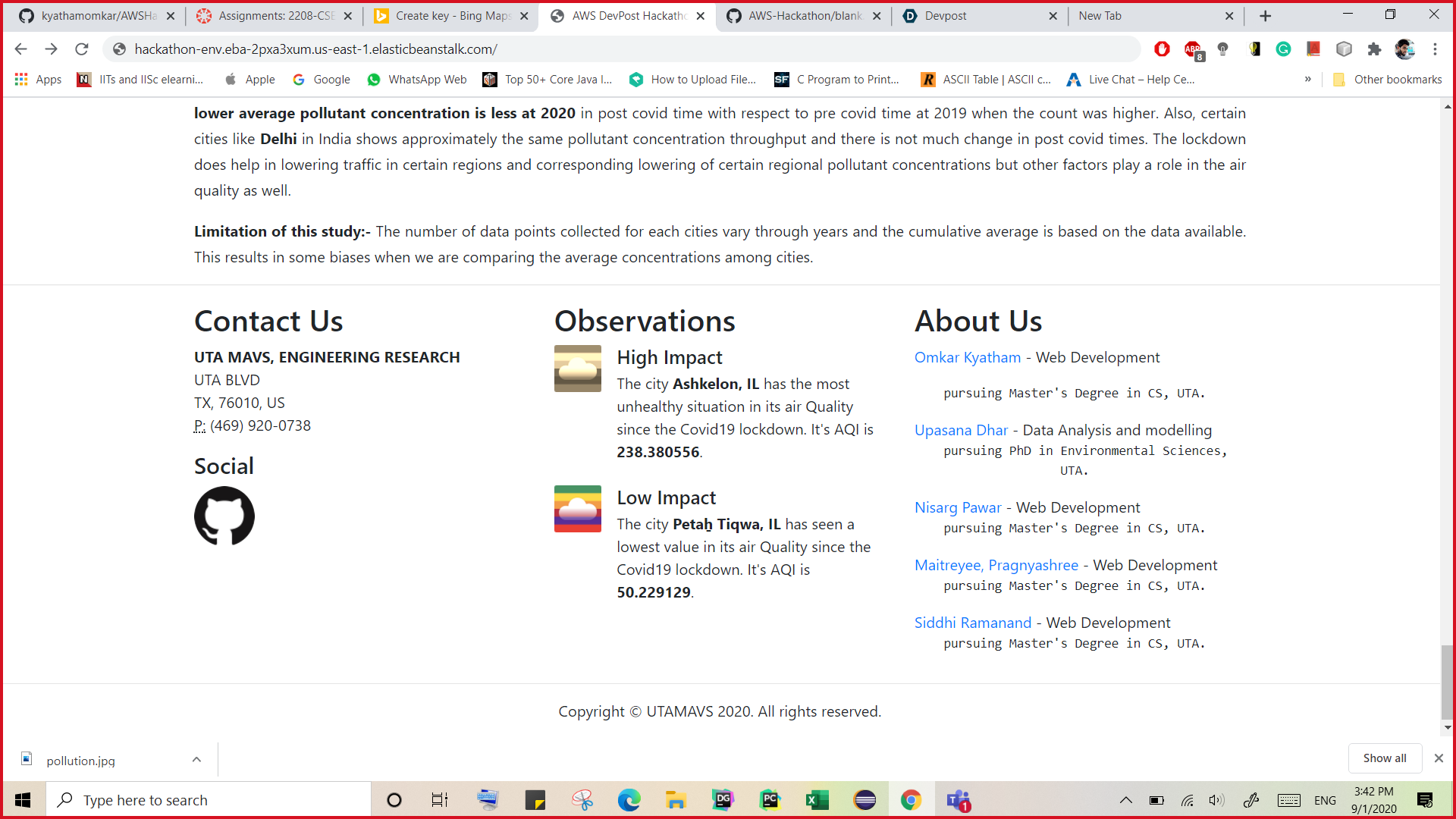Open Microsoft Teams from taskbar
This screenshot has height=819, width=1456.
[958, 800]
